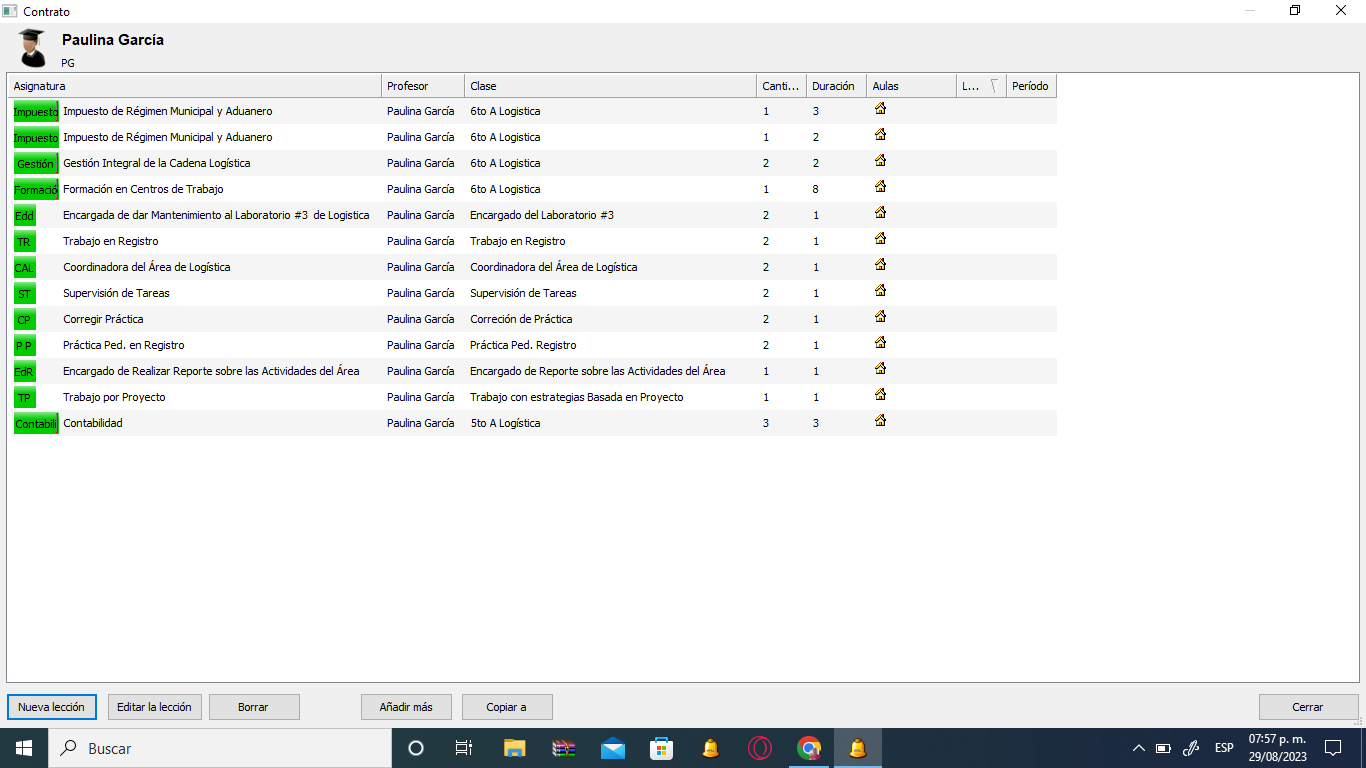
Task: Click the green TP badge
Action: pos(24,397)
